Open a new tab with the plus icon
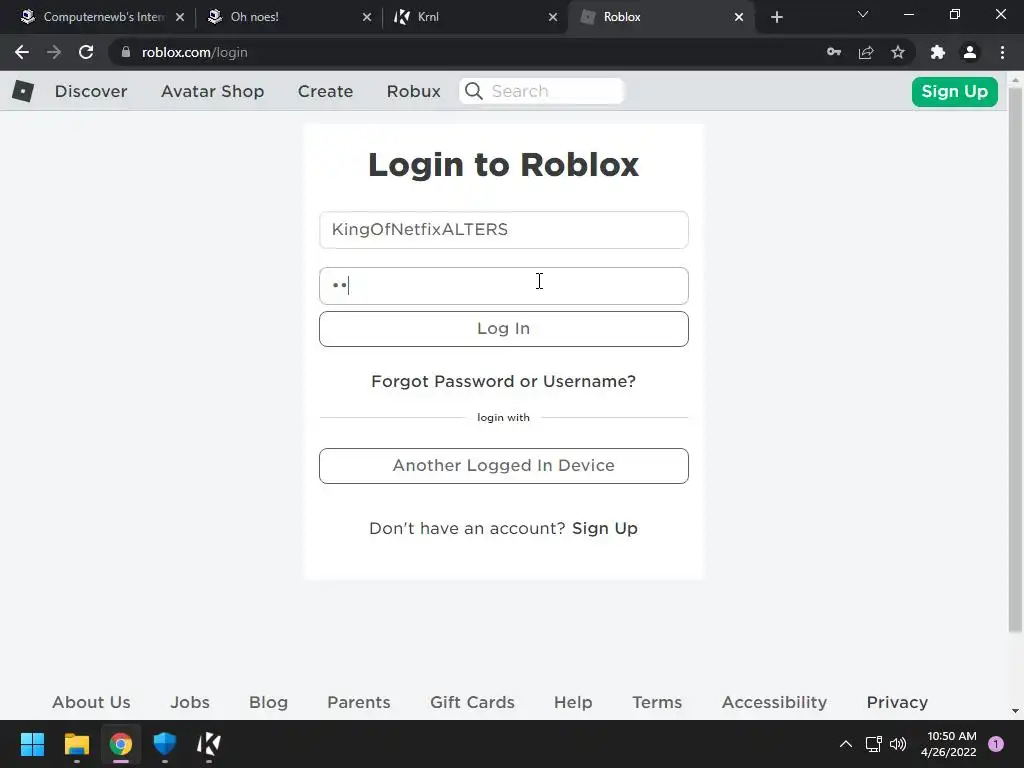The height and width of the screenshot is (768, 1024). [x=776, y=17]
